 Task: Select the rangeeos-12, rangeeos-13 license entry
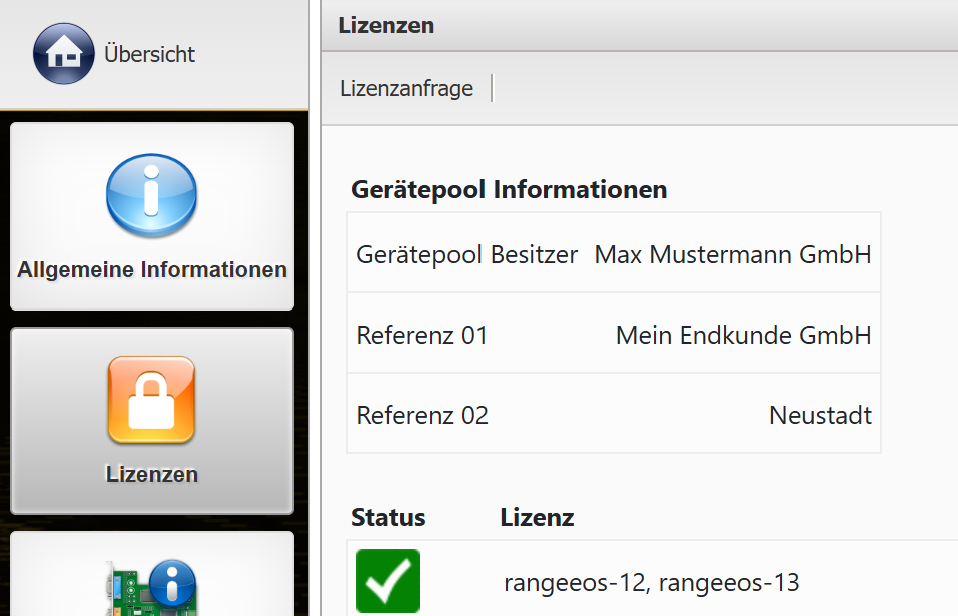651,582
